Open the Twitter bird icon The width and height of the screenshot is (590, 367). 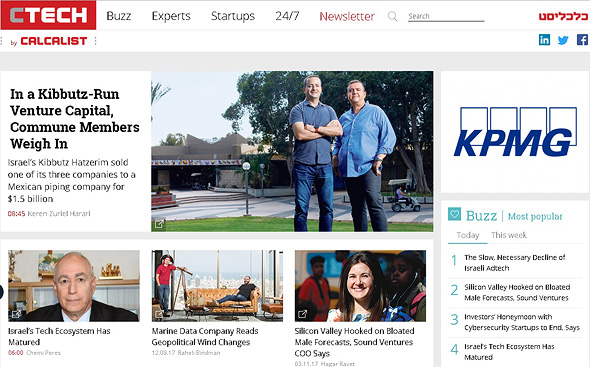(x=563, y=40)
